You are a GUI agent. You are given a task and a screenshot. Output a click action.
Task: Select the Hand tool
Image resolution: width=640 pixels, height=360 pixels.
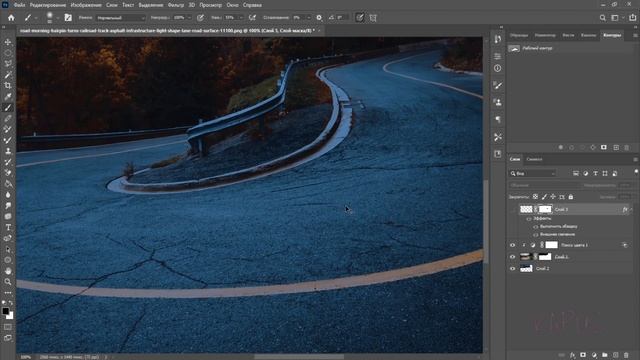click(8, 271)
